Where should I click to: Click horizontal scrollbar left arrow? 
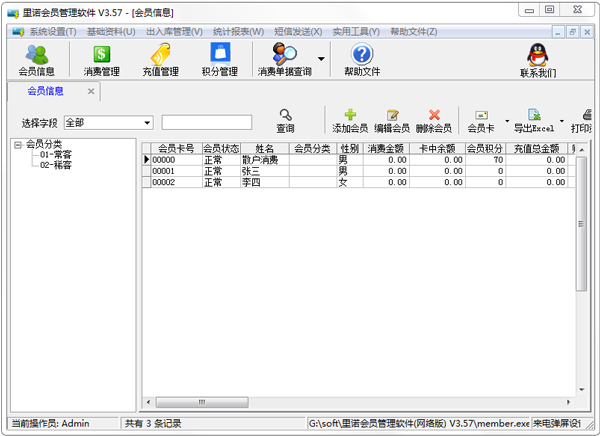(148, 402)
